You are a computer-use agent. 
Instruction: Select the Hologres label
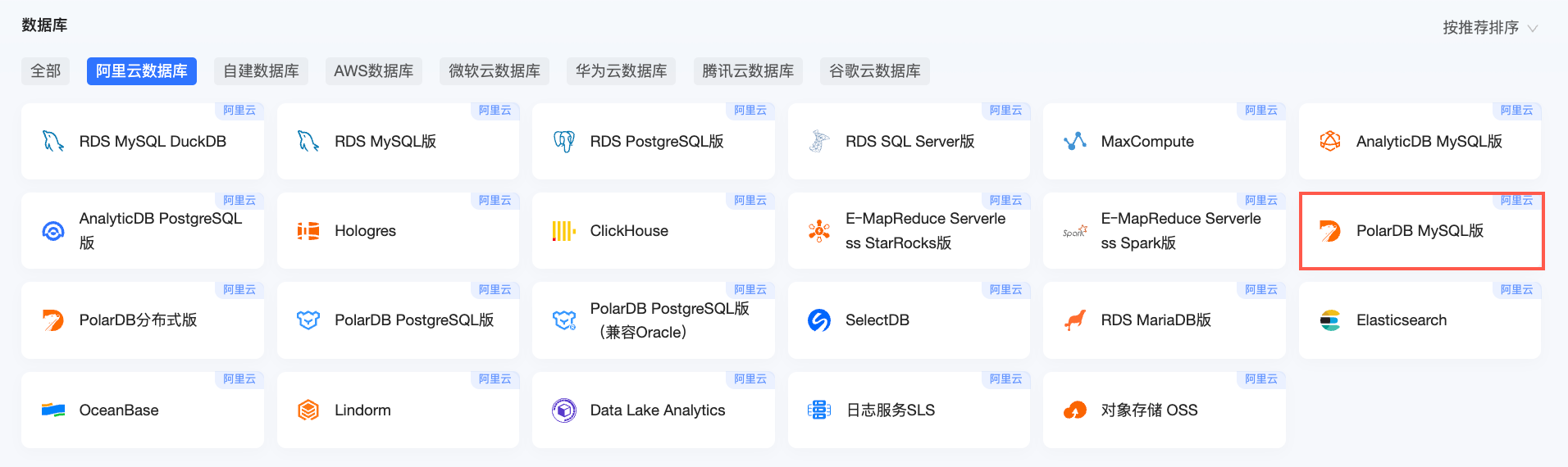tap(365, 231)
